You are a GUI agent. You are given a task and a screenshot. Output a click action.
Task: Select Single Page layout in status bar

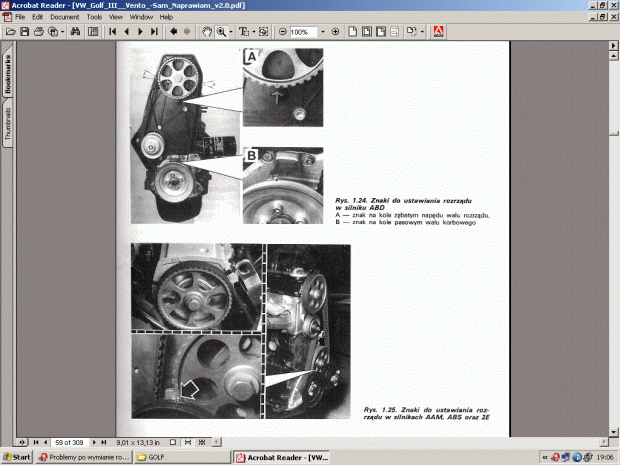173,442
